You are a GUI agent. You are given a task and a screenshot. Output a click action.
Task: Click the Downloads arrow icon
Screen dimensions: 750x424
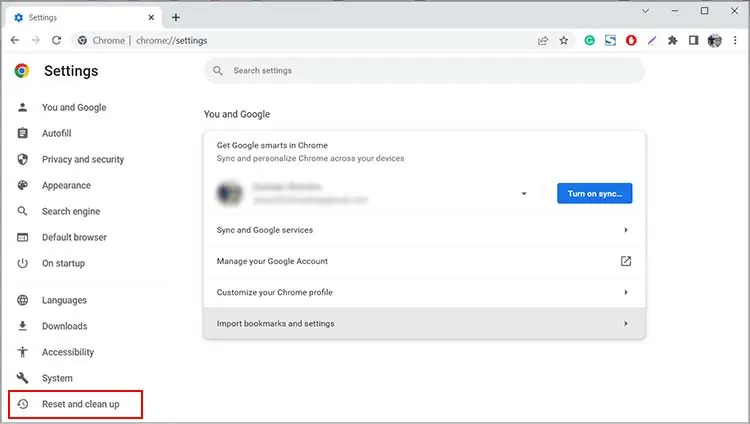(22, 326)
